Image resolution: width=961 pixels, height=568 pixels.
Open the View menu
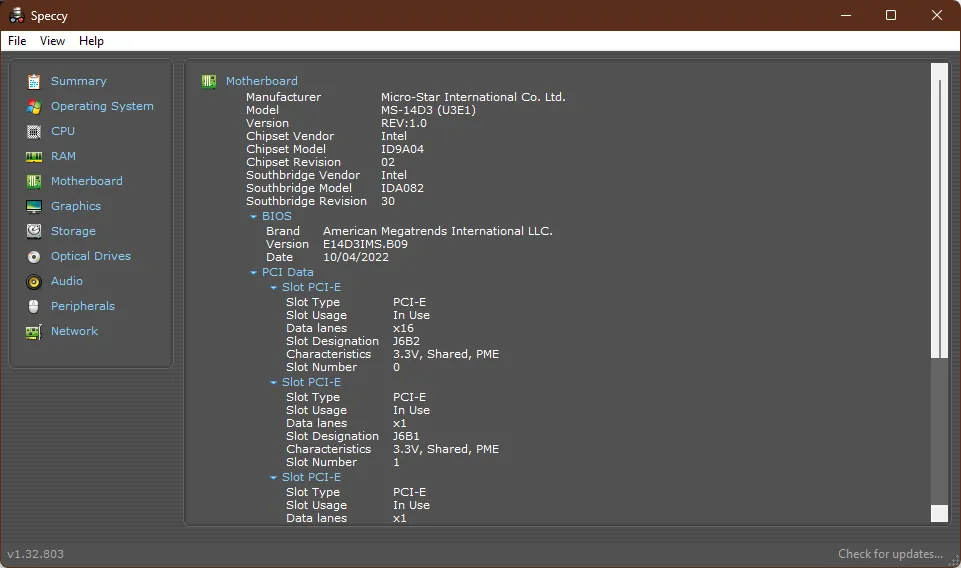tap(52, 41)
